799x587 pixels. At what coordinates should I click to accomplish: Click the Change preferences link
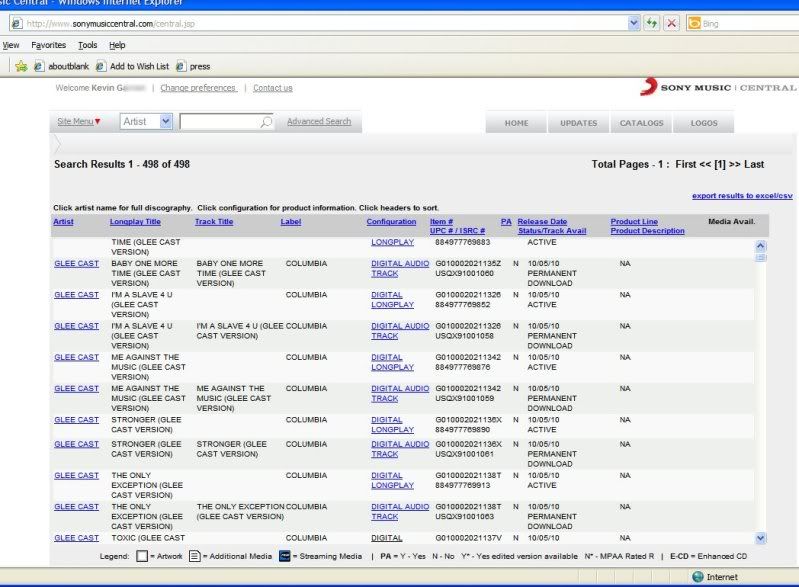pyautogui.click(x=198, y=88)
